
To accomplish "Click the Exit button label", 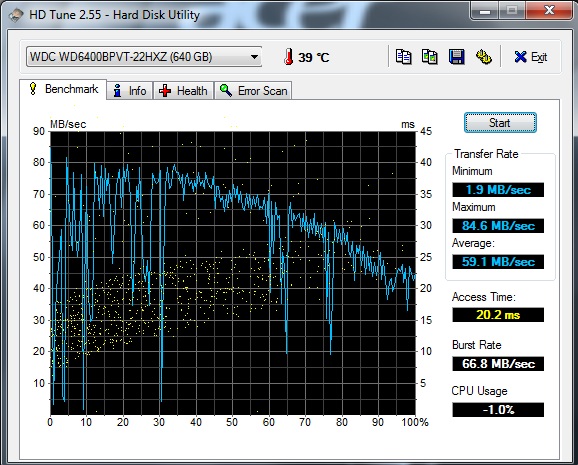I will click(539, 57).
